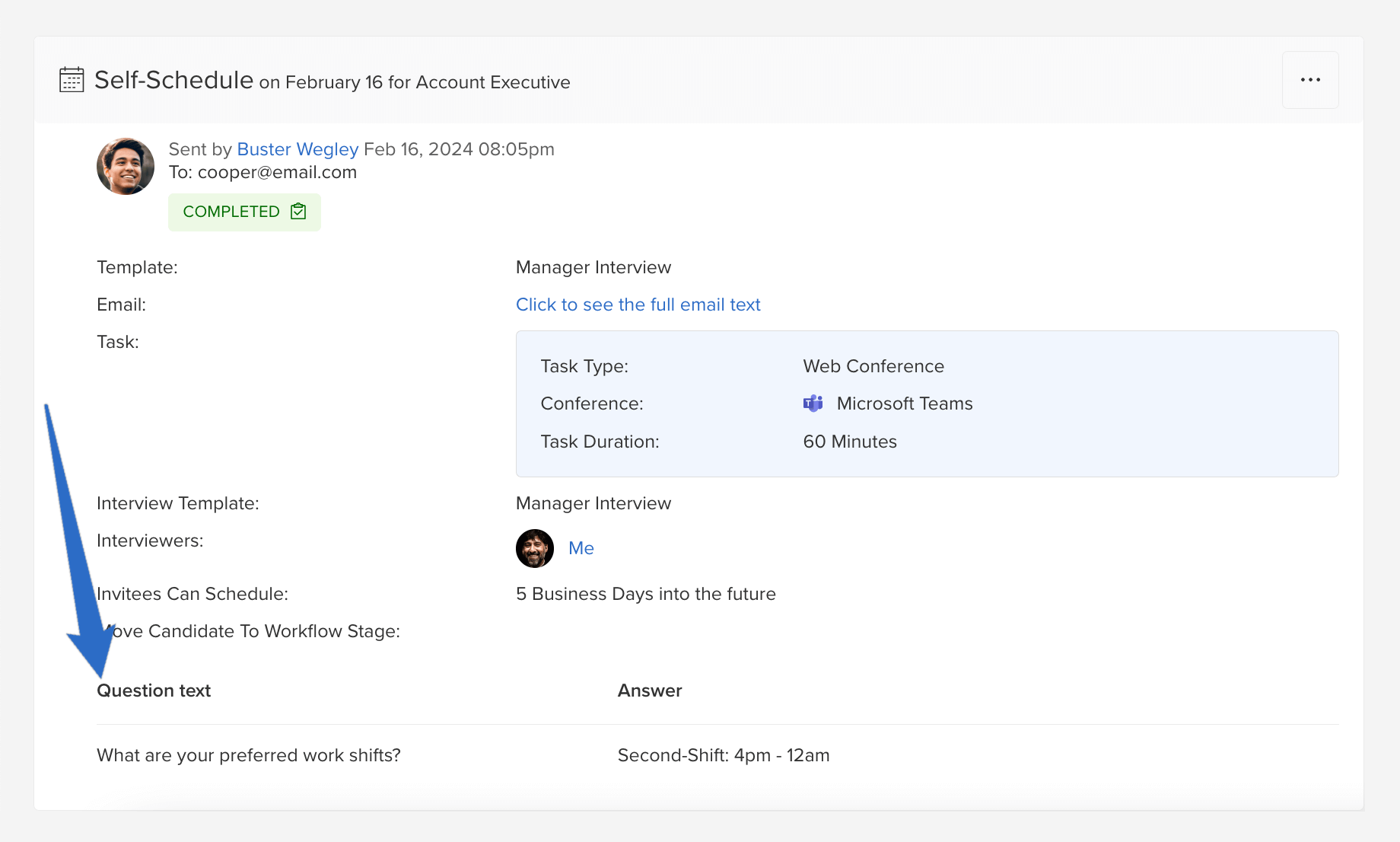Screen dimensions: 1400x842
Task: Select the Microsoft Teams conference icon
Action: coord(813,403)
